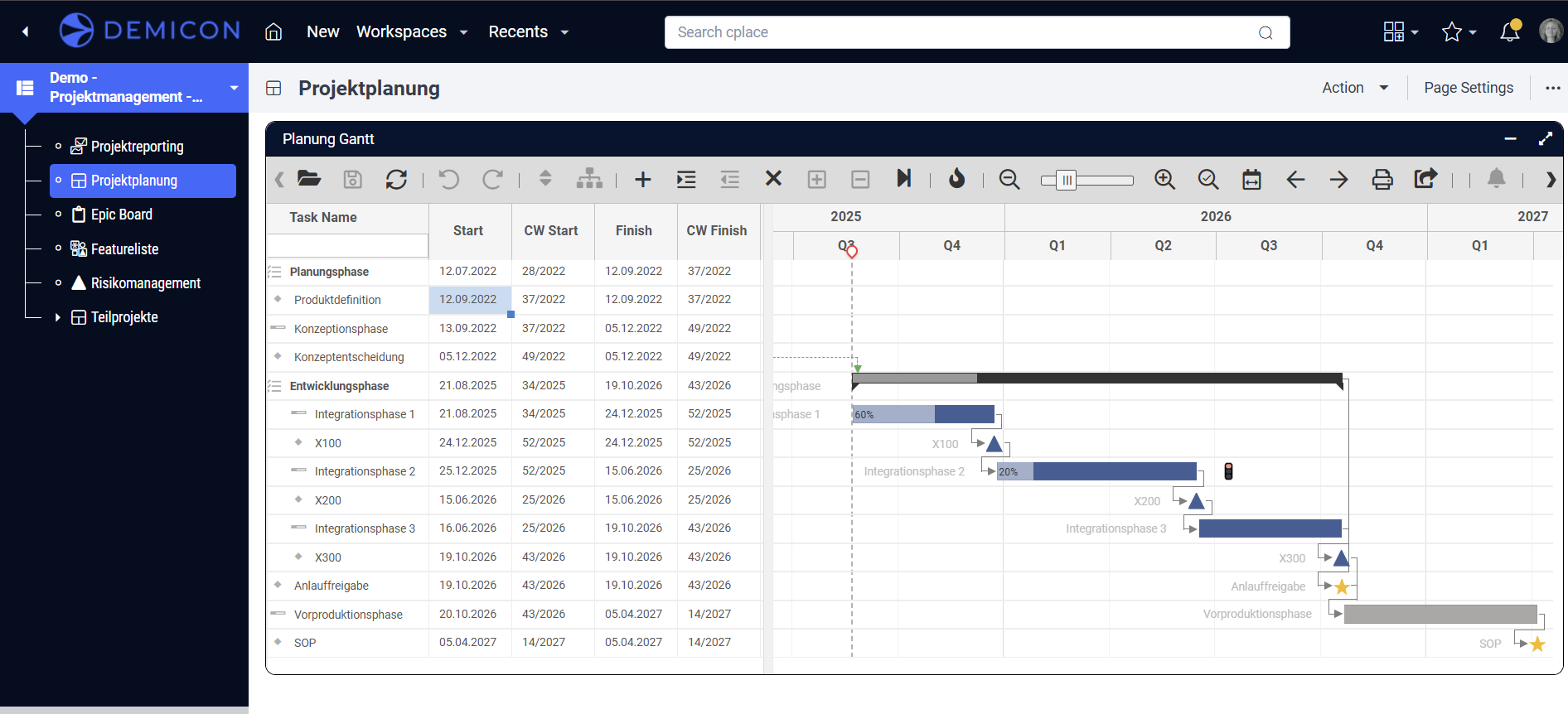Open notifications bell in top bar

(1510, 31)
